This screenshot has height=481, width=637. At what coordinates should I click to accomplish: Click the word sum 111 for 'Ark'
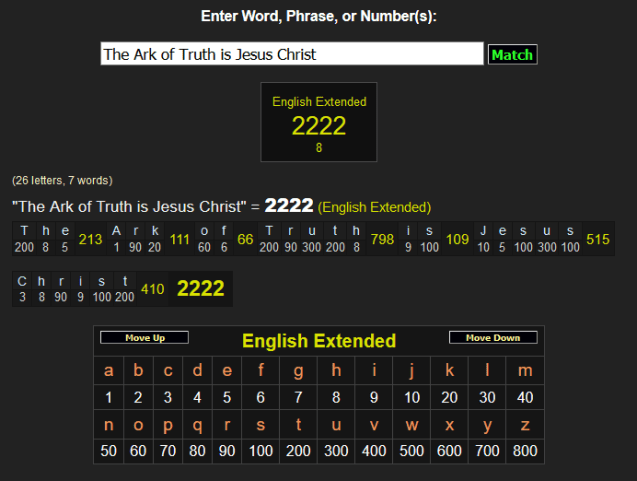(x=180, y=239)
